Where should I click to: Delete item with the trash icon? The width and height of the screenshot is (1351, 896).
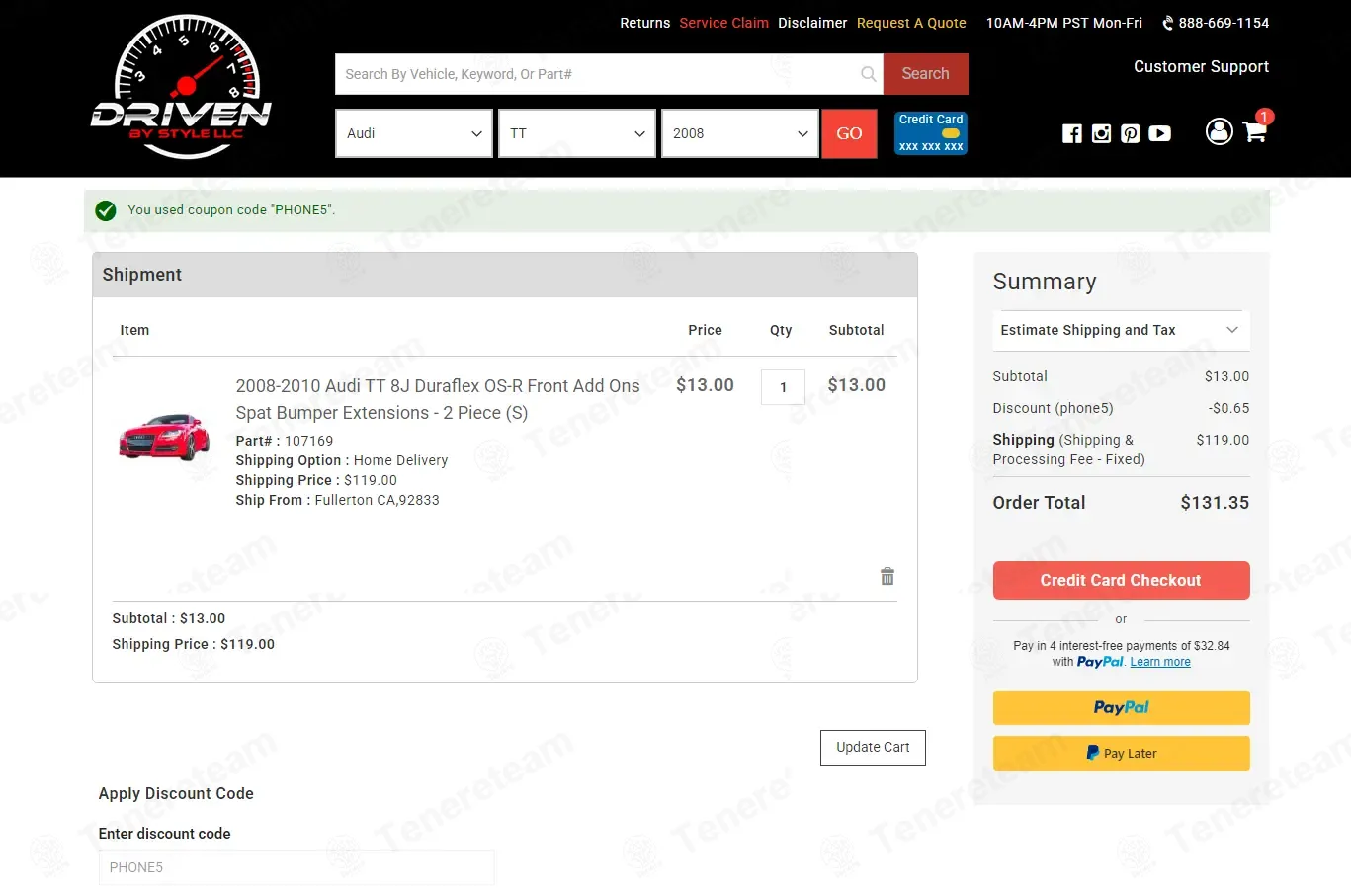(887, 576)
